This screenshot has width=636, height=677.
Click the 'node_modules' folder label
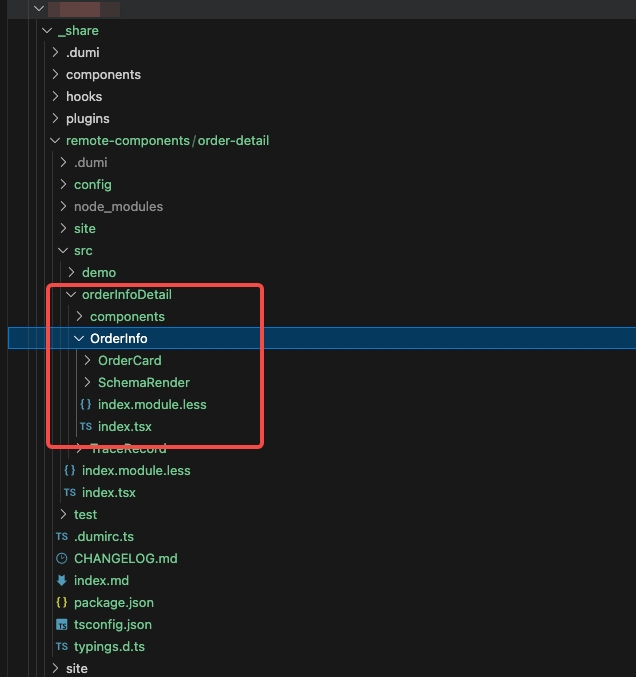118,206
